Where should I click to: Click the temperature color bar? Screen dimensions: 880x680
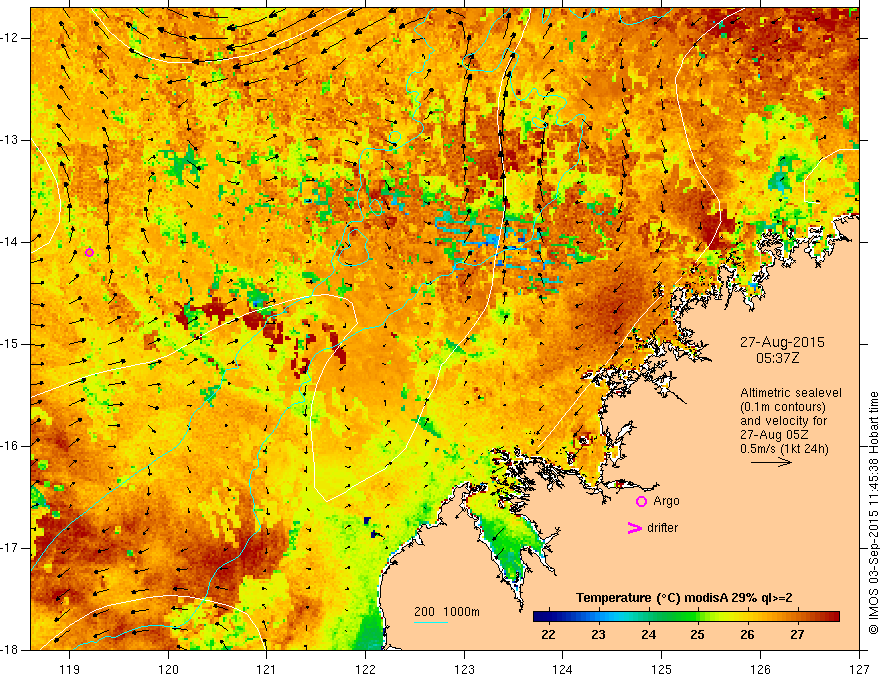coord(686,617)
